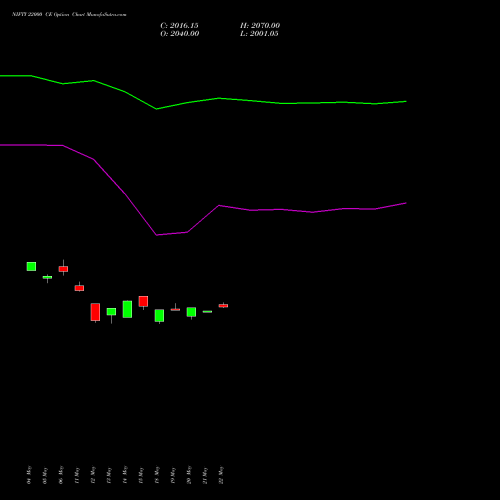Click the chart title text at top left

coord(69,14)
